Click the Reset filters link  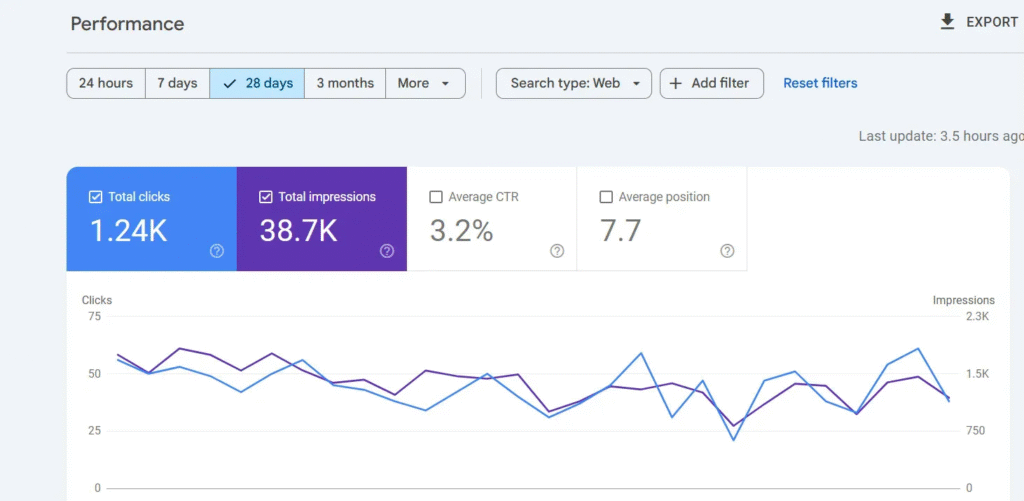click(x=820, y=84)
